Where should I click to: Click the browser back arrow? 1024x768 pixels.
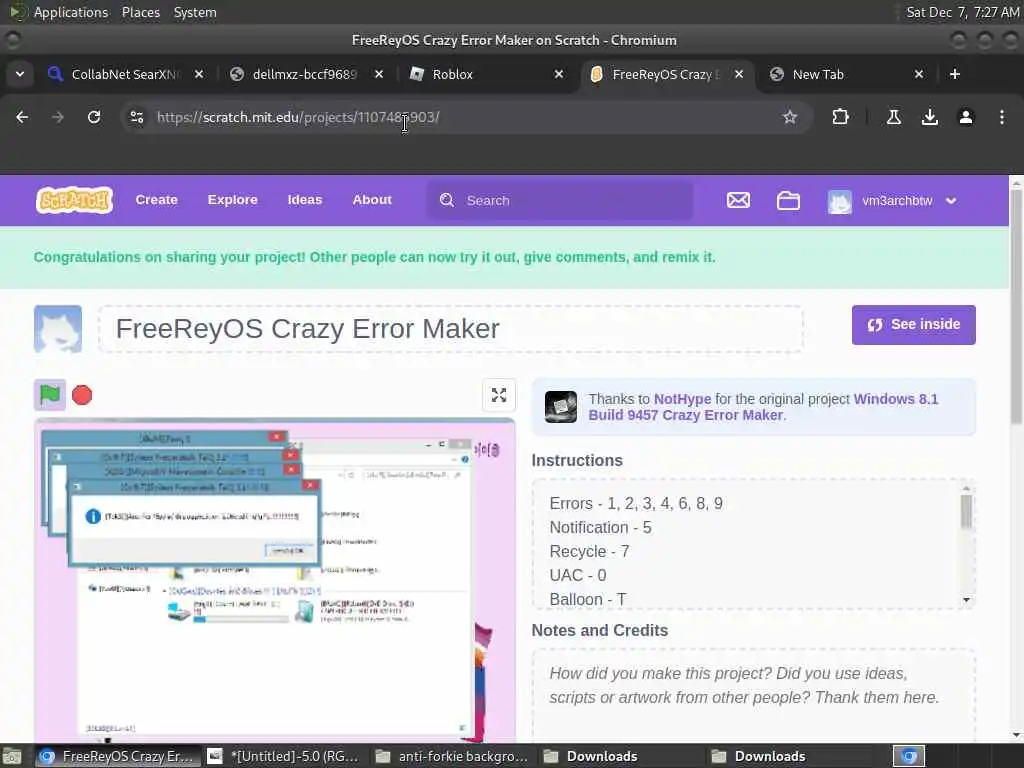pos(22,117)
